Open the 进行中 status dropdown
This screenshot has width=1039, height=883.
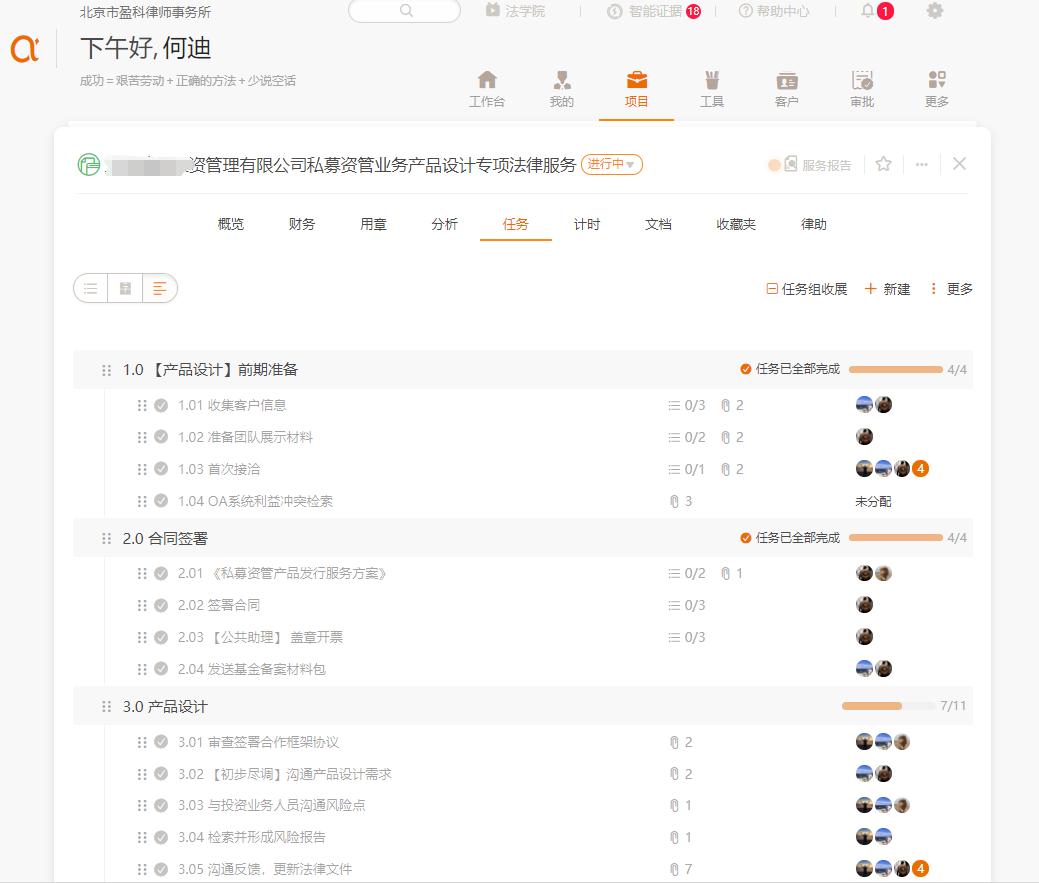[611, 164]
